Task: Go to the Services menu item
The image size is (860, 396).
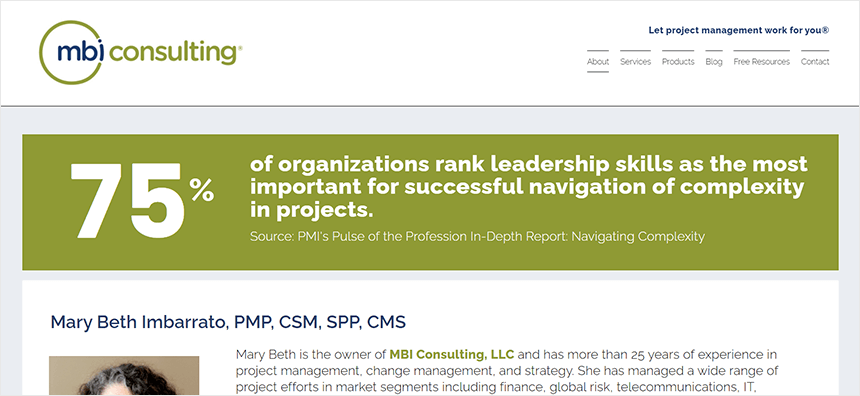Action: pos(635,61)
